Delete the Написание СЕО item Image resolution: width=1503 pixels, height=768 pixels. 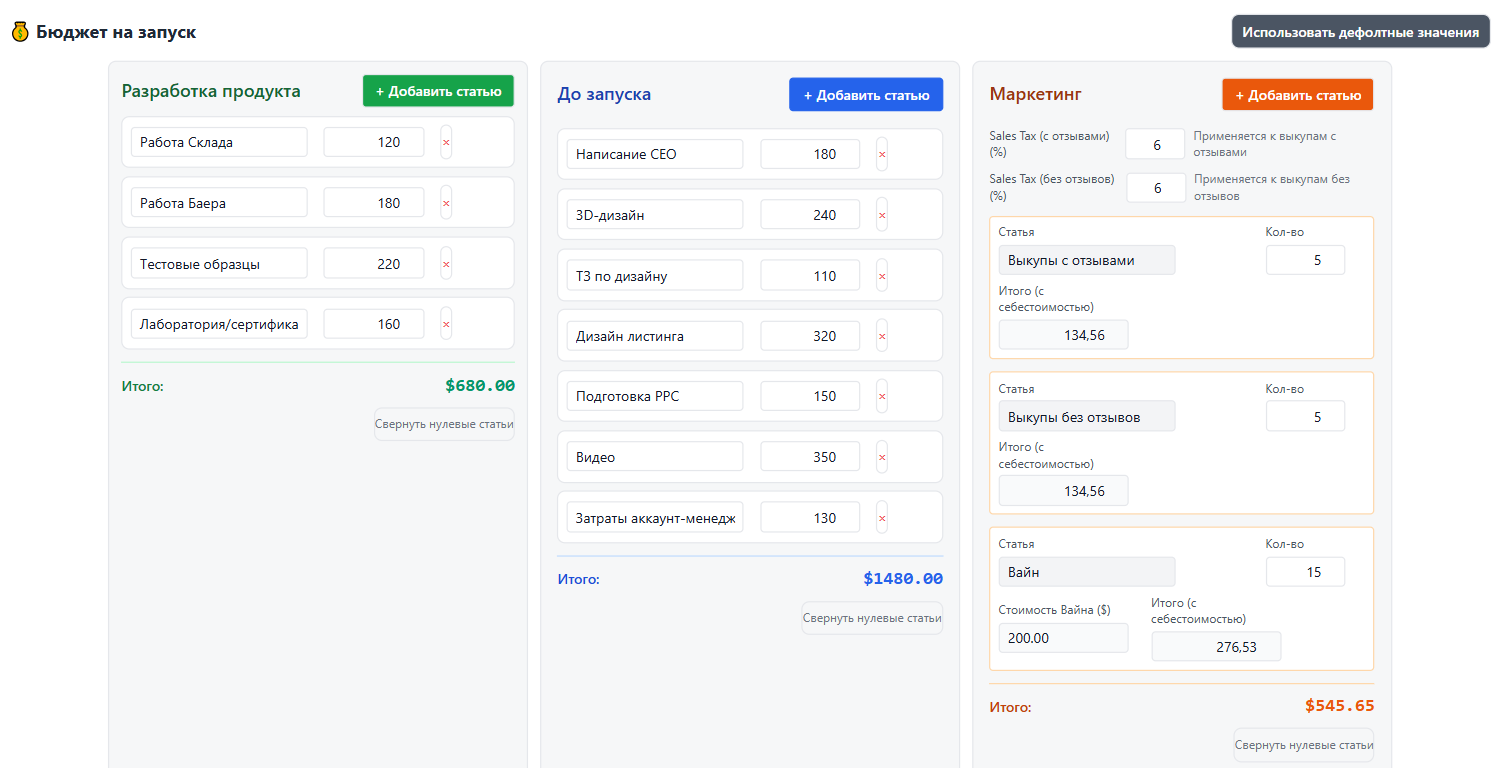tap(882, 155)
